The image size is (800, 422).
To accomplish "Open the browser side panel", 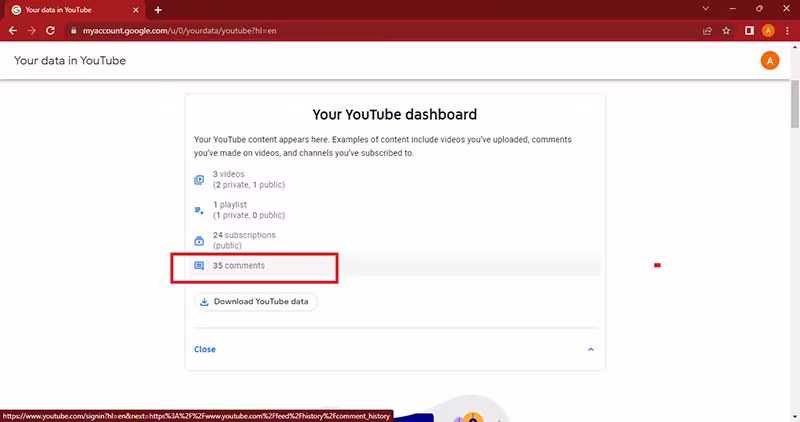I will coord(749,31).
